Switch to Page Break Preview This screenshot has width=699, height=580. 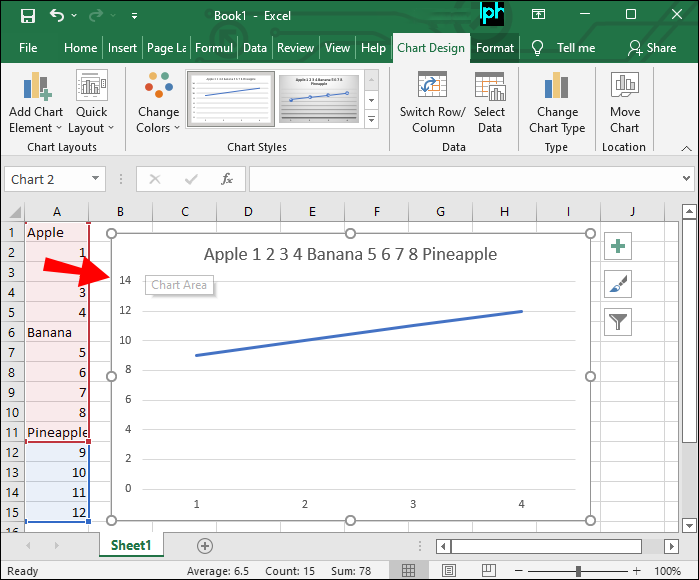489,570
